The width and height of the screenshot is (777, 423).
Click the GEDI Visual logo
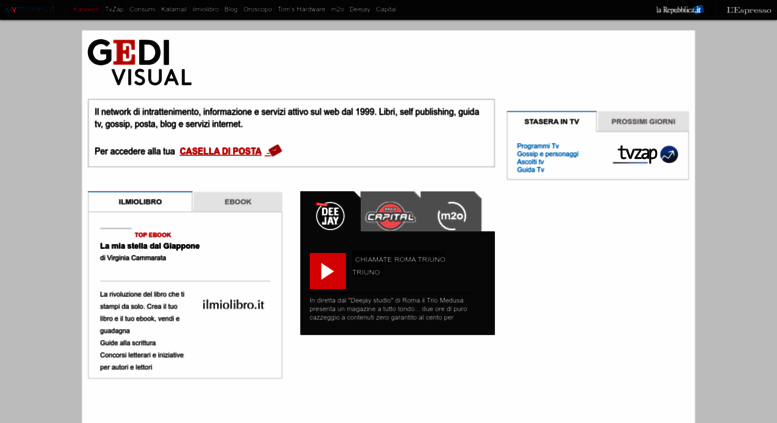(139, 62)
